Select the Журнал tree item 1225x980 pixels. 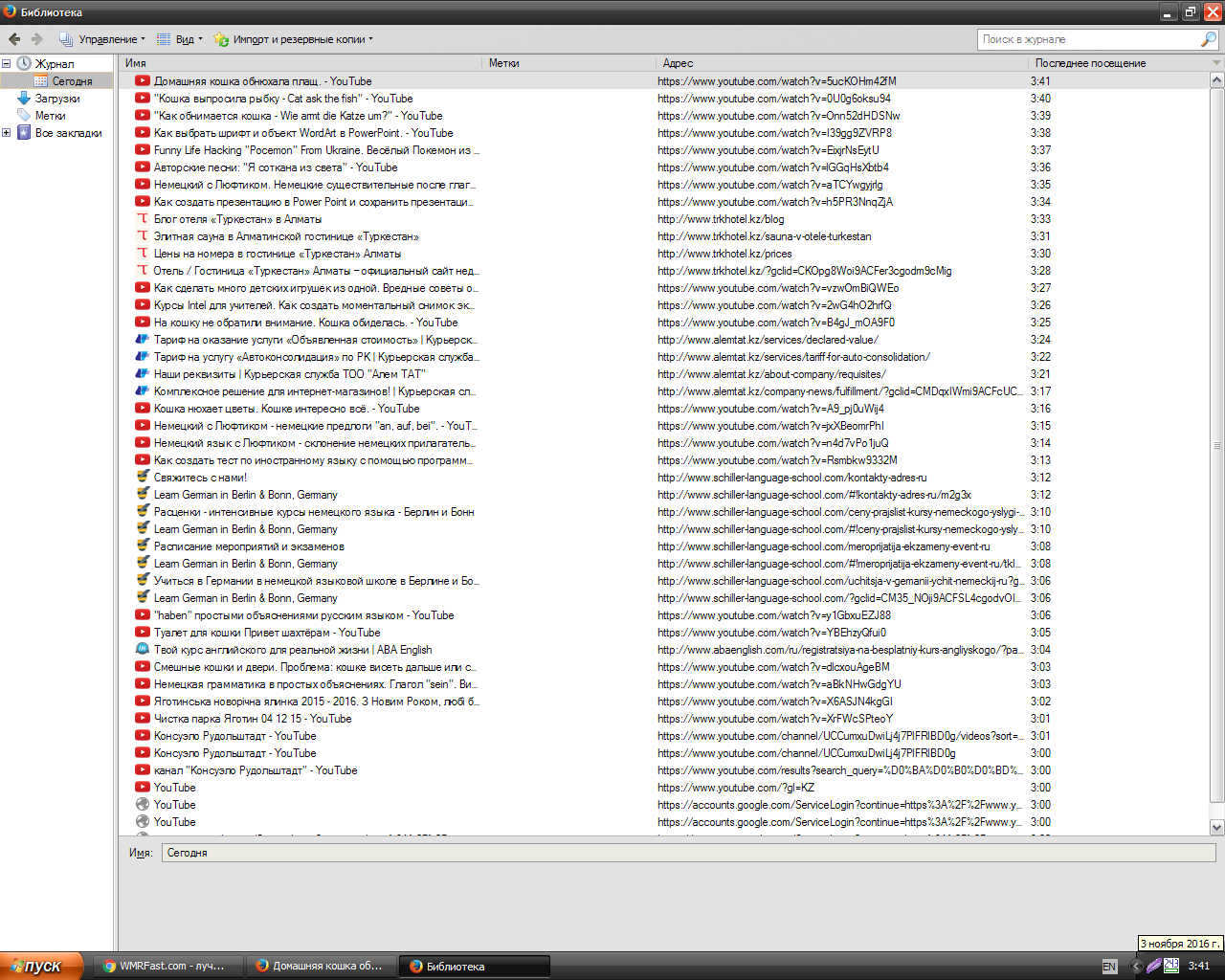pos(55,64)
